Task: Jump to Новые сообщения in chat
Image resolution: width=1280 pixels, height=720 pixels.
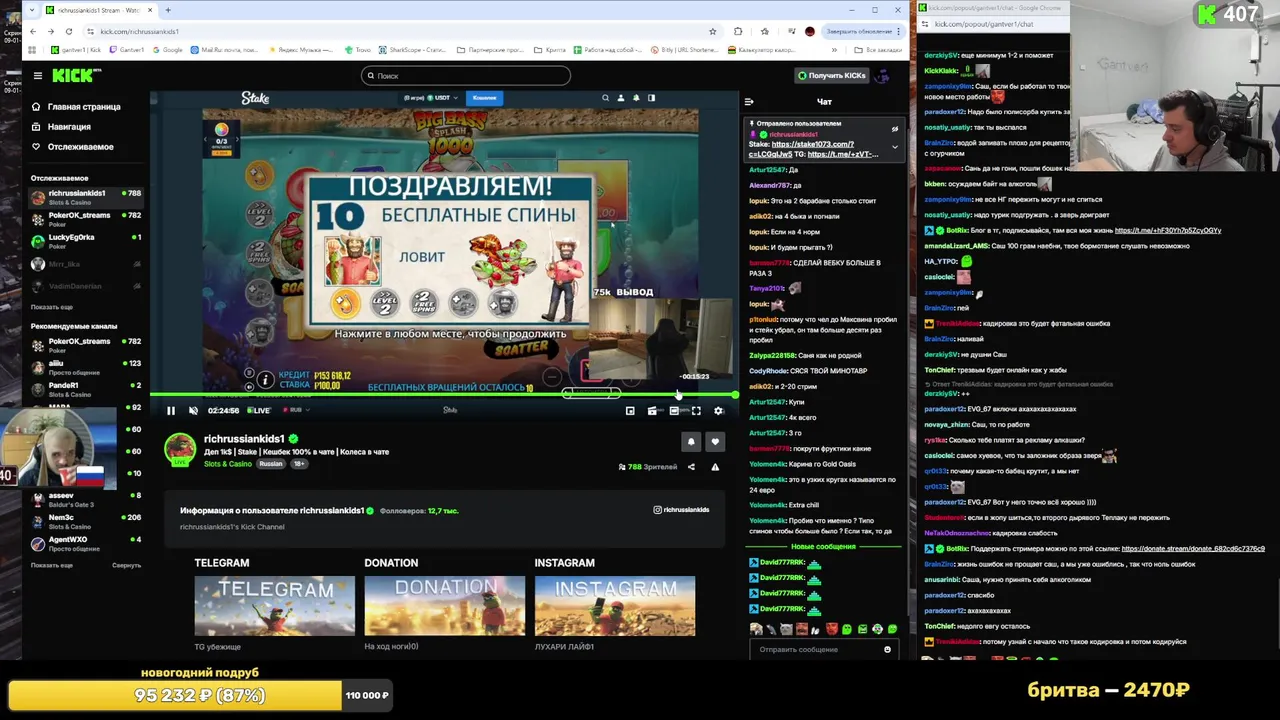Action: coord(823,546)
